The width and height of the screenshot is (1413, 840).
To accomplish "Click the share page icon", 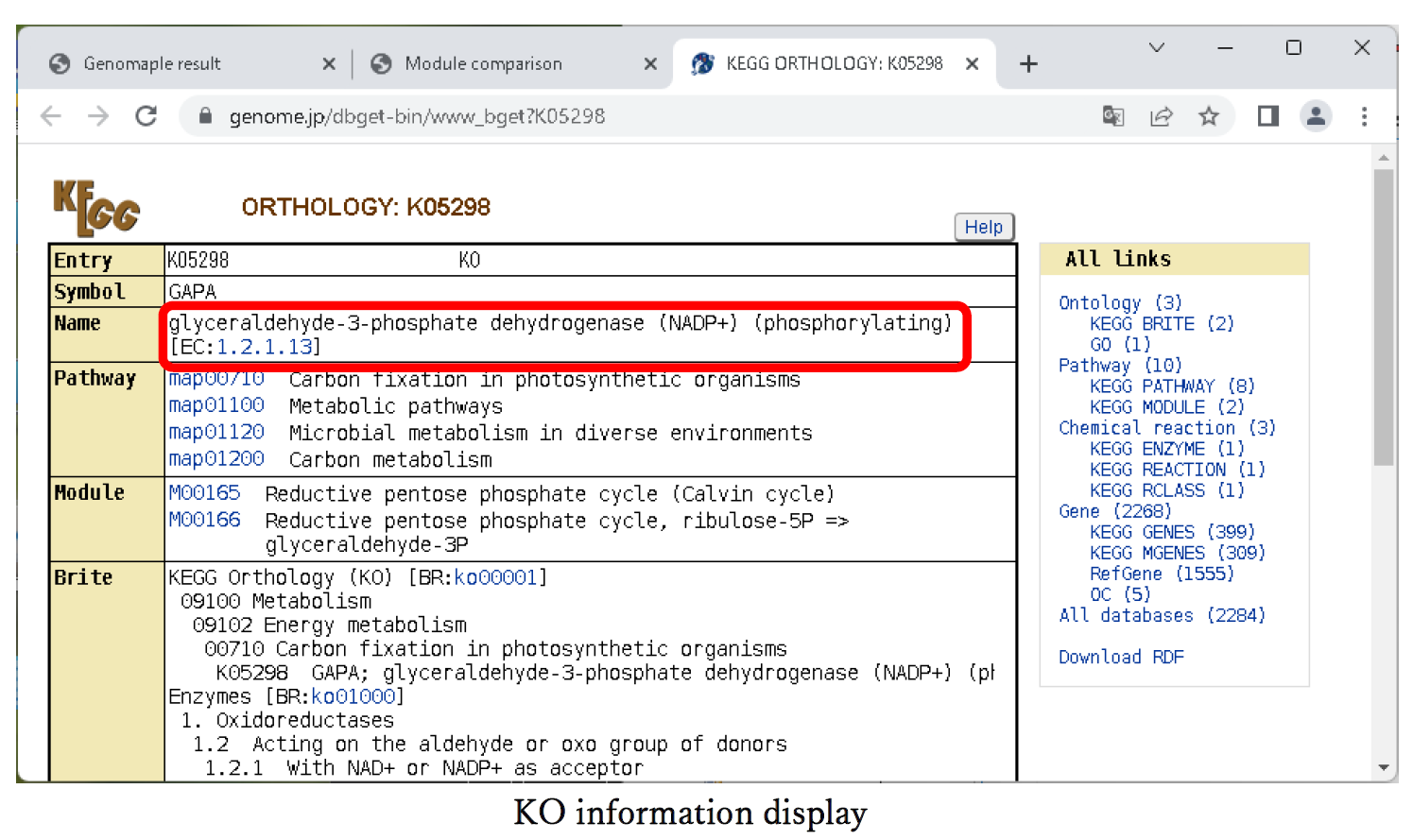I will pyautogui.click(x=1161, y=116).
